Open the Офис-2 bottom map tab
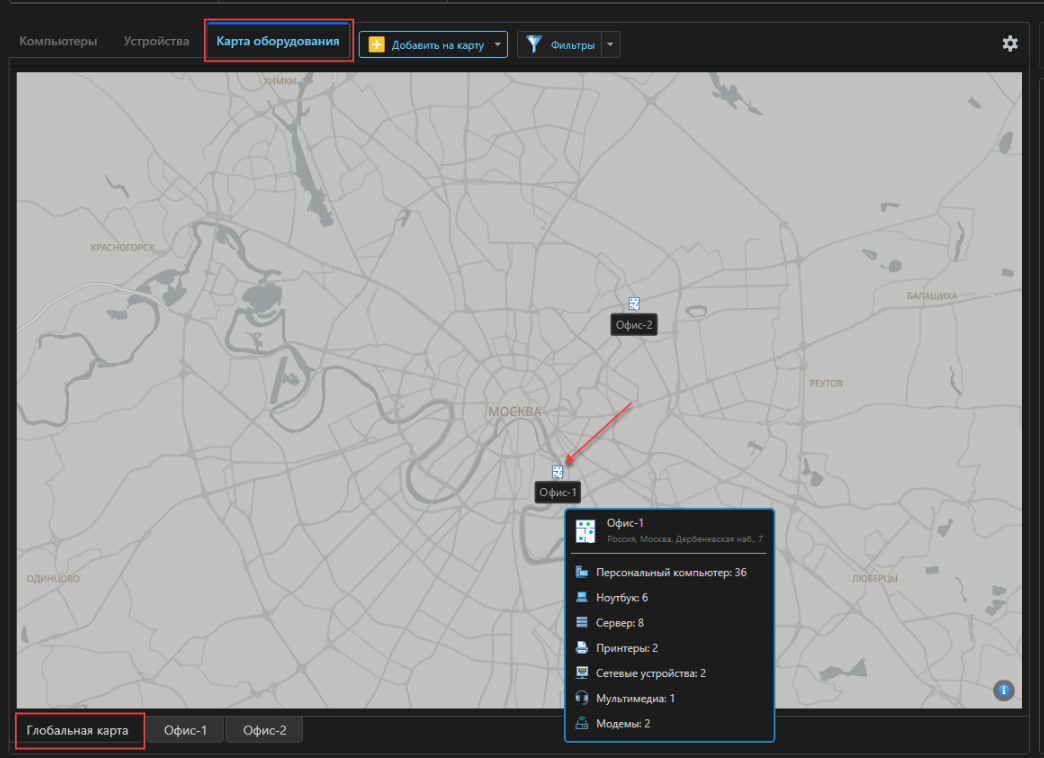 pyautogui.click(x=264, y=730)
